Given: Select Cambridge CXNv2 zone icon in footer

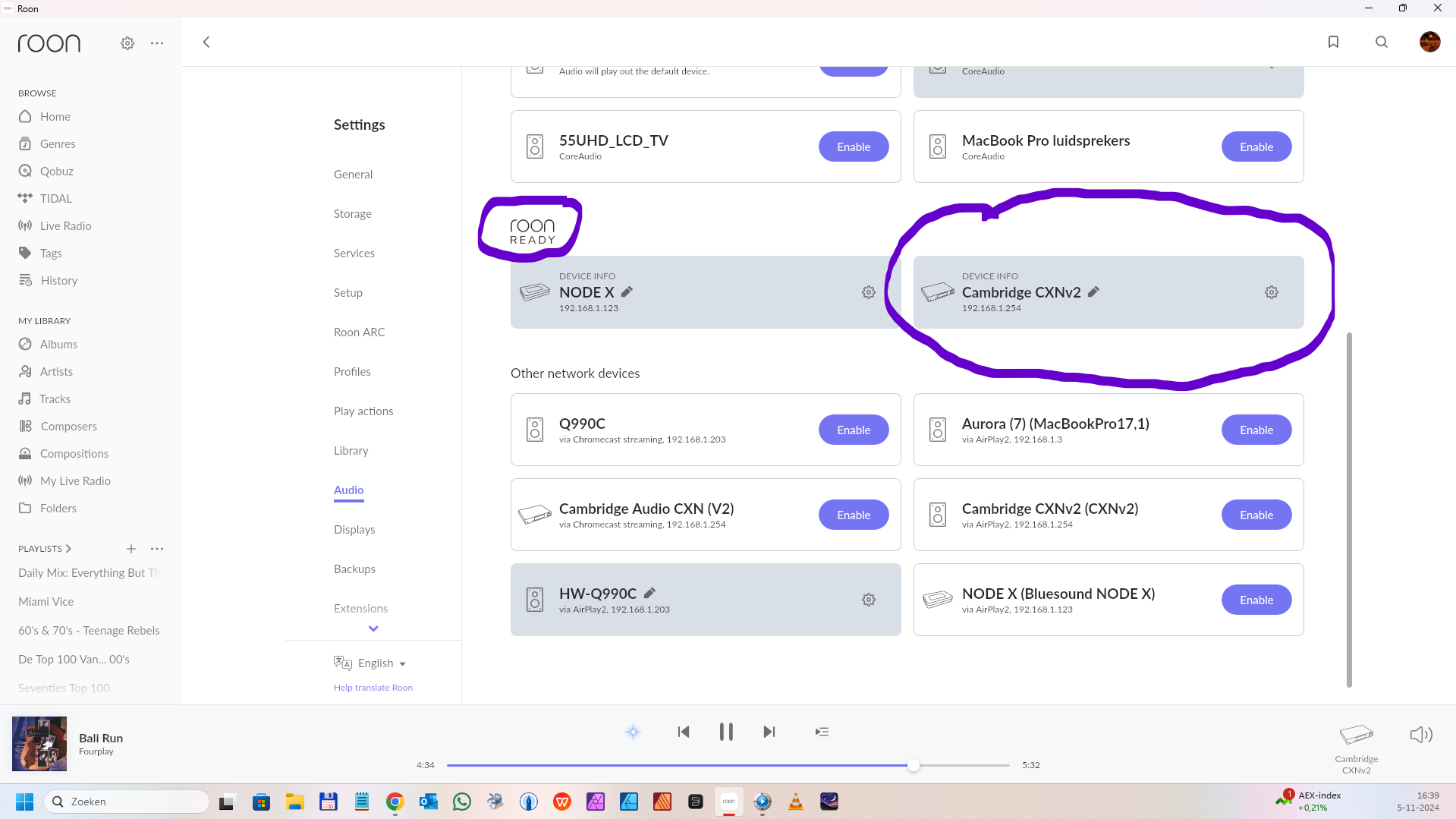Looking at the screenshot, I should pyautogui.click(x=1356, y=735).
